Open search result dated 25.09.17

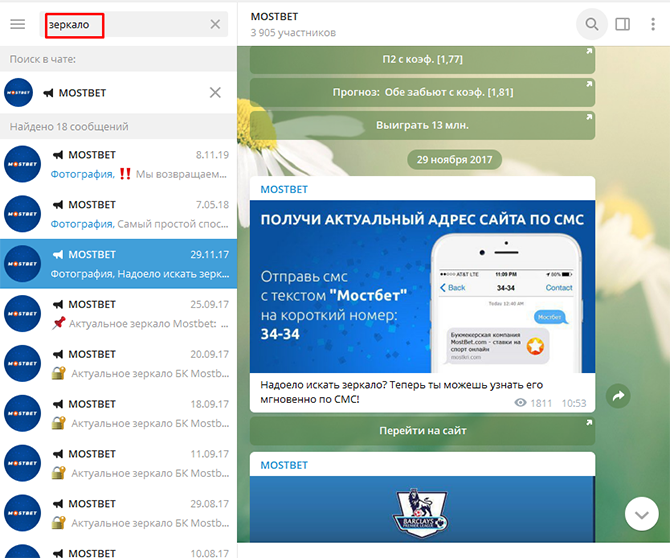coord(118,314)
